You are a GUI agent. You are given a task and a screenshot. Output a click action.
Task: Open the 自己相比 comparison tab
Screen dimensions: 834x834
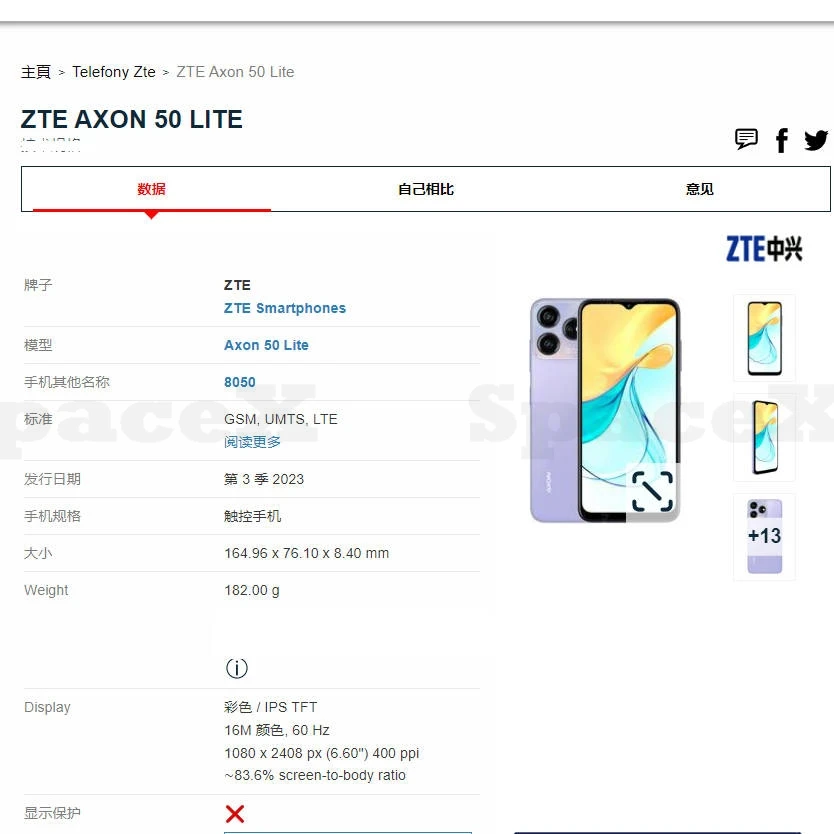tap(426, 189)
